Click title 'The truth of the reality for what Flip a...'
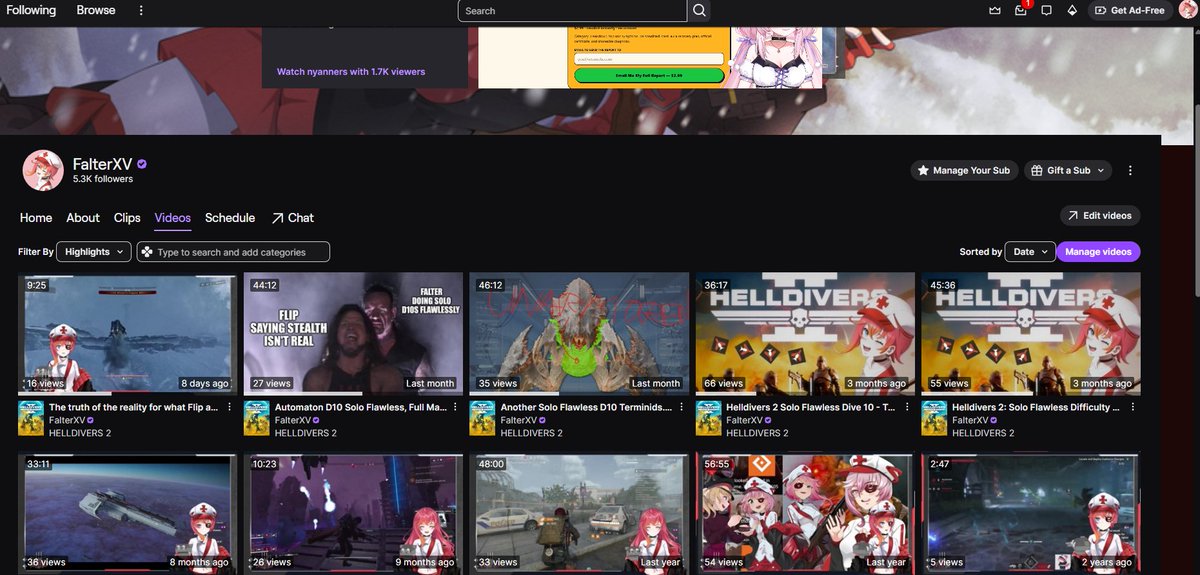This screenshot has height=575, width=1200. click(133, 407)
